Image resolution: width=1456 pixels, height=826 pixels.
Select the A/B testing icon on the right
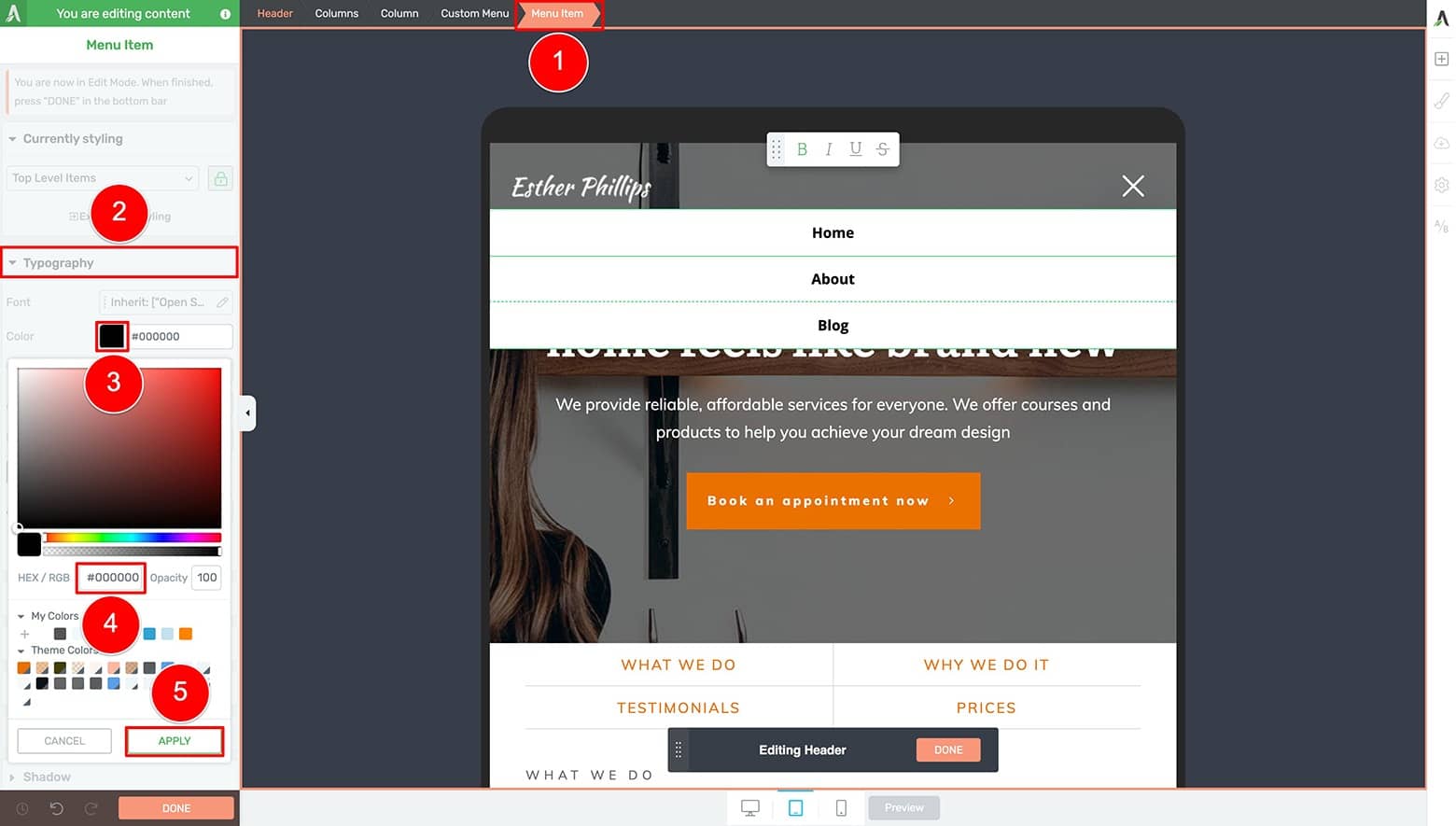click(x=1440, y=226)
